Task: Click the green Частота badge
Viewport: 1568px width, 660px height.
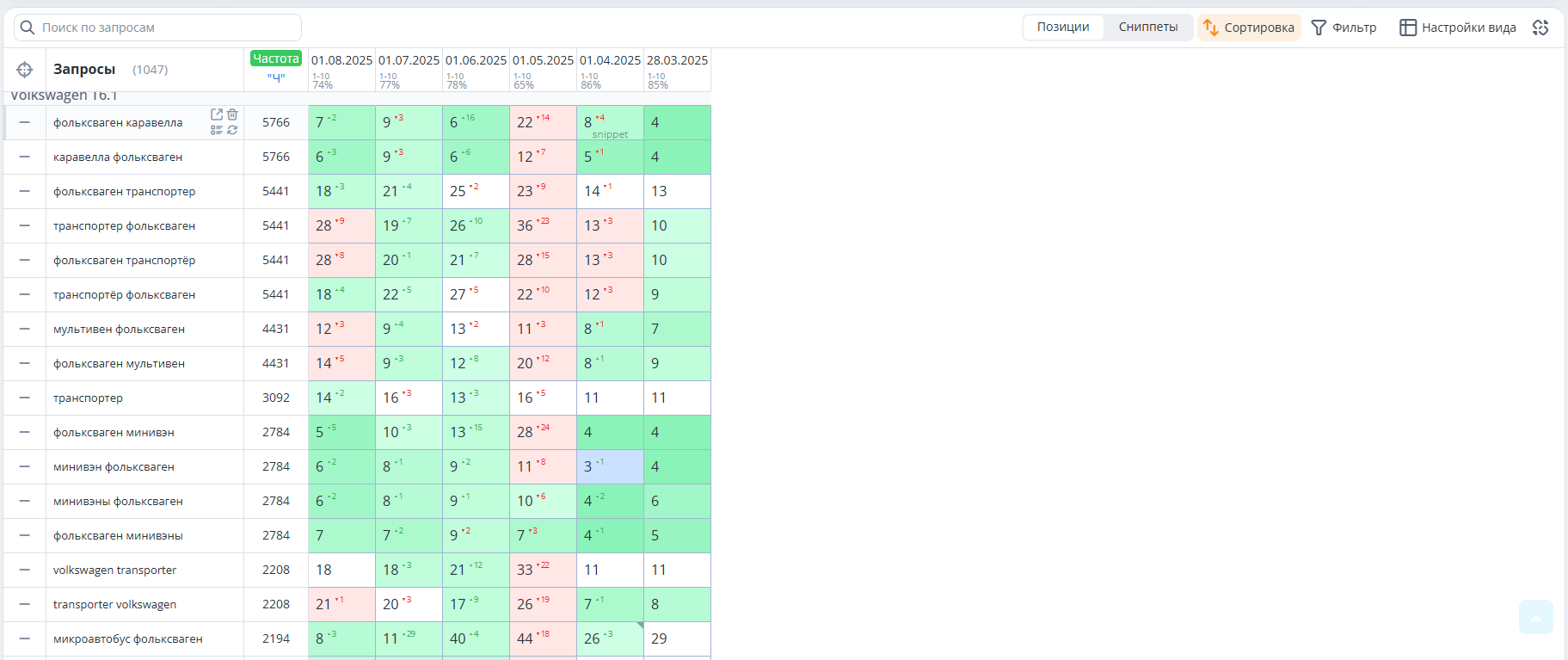Action: 276,59
